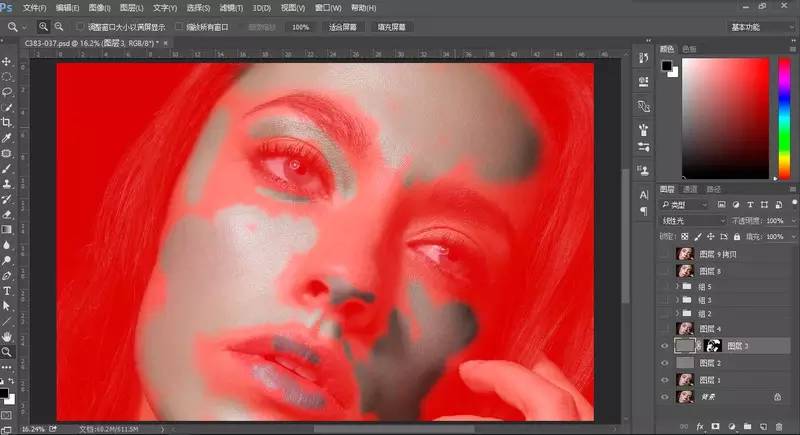Select the Move tool

[x=7, y=62]
